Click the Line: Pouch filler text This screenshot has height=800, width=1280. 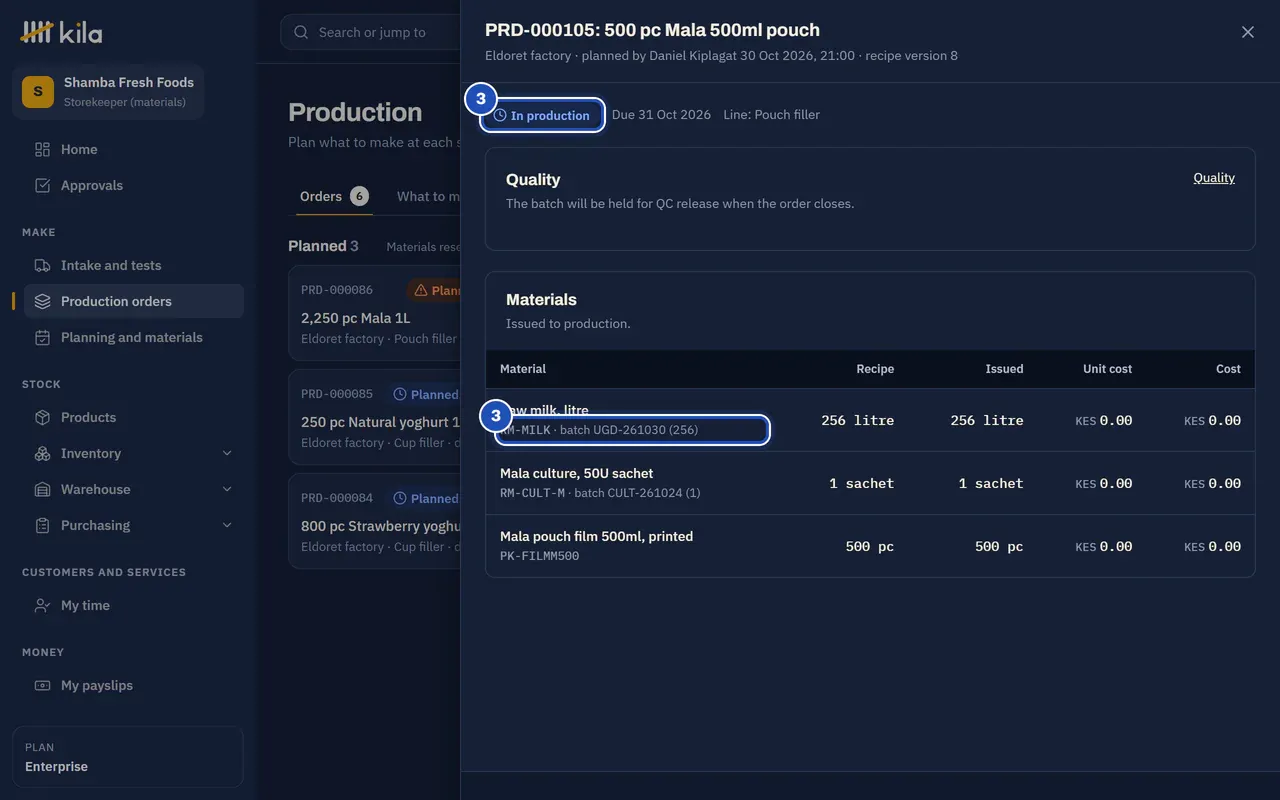pos(771,115)
